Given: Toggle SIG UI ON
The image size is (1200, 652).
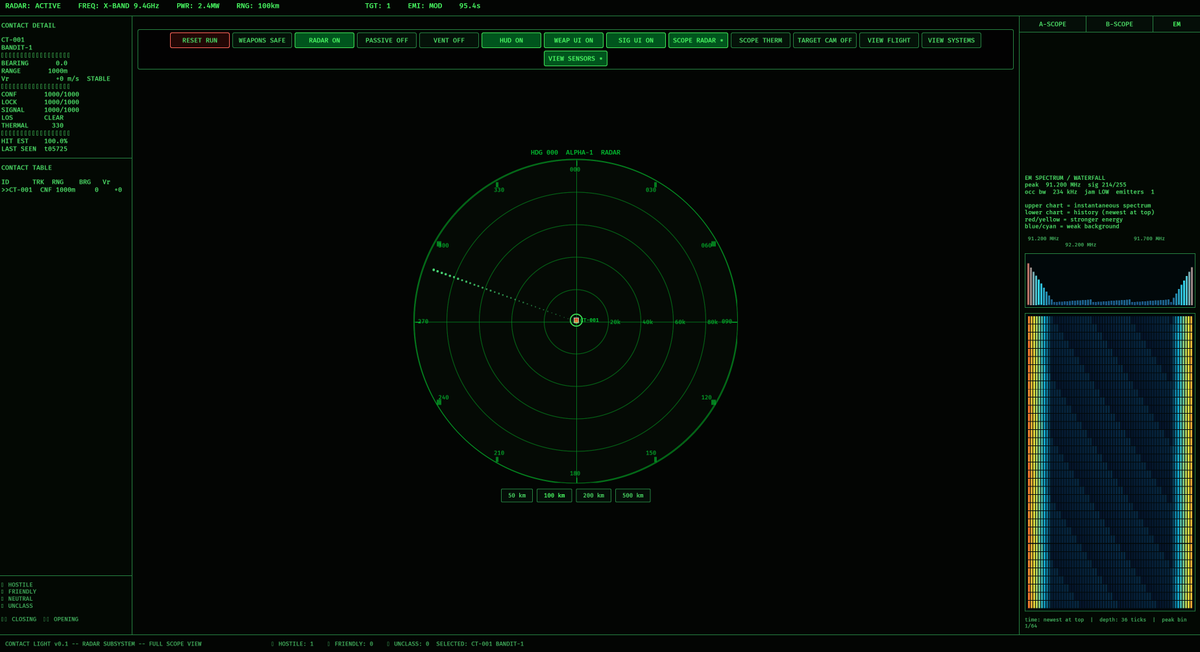Looking at the screenshot, I should 636,41.
